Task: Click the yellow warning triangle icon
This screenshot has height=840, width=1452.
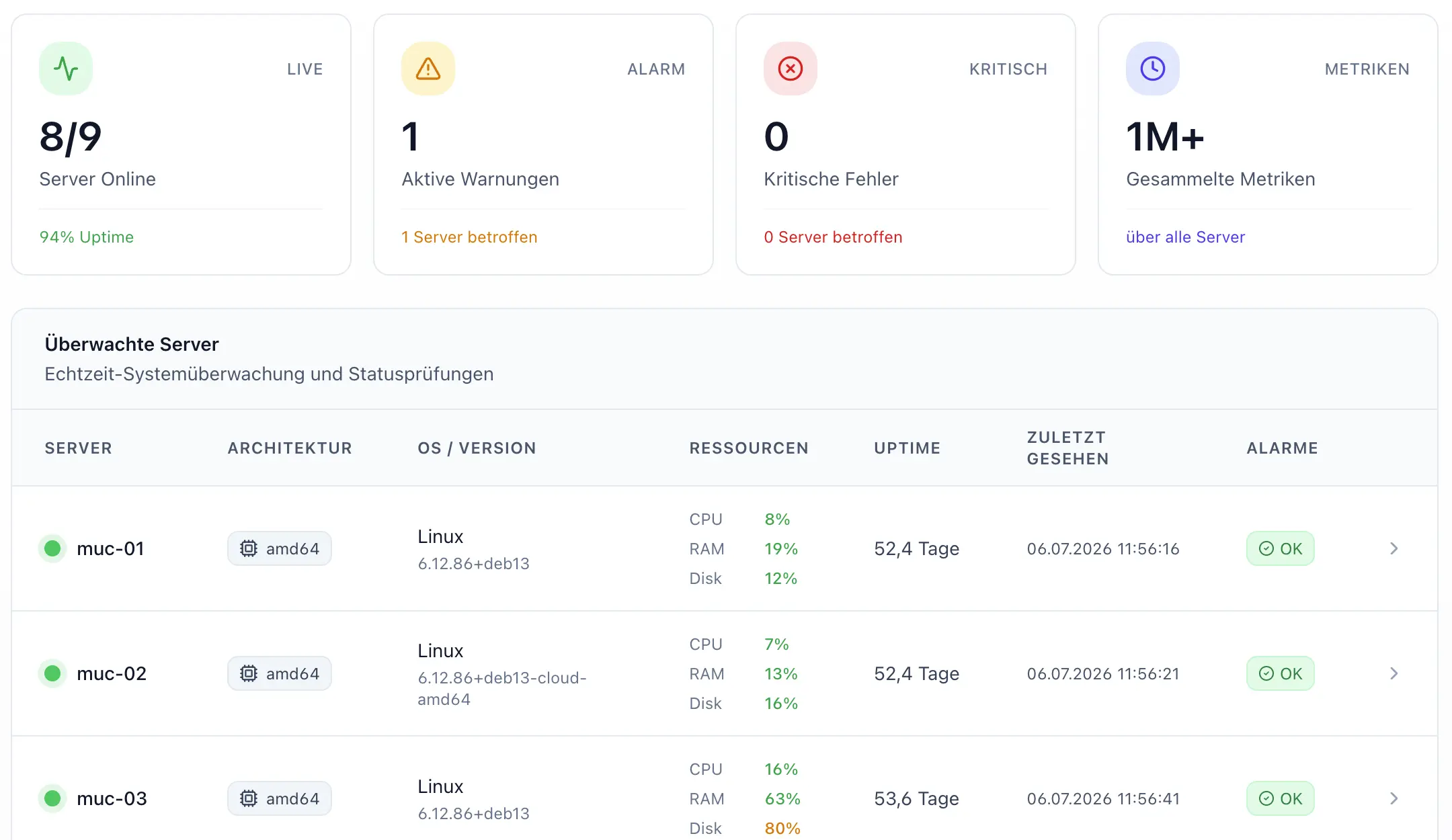Action: (428, 69)
